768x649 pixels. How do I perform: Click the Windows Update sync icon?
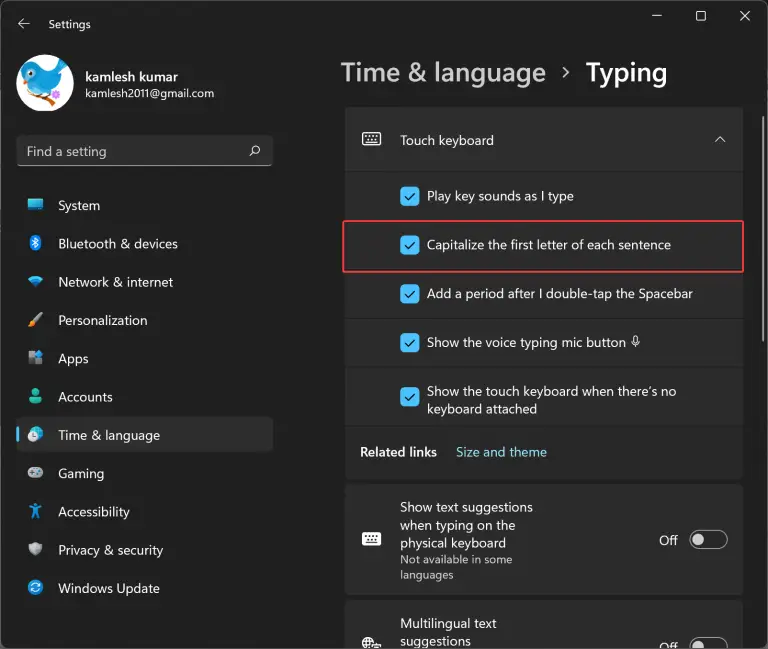(35, 587)
